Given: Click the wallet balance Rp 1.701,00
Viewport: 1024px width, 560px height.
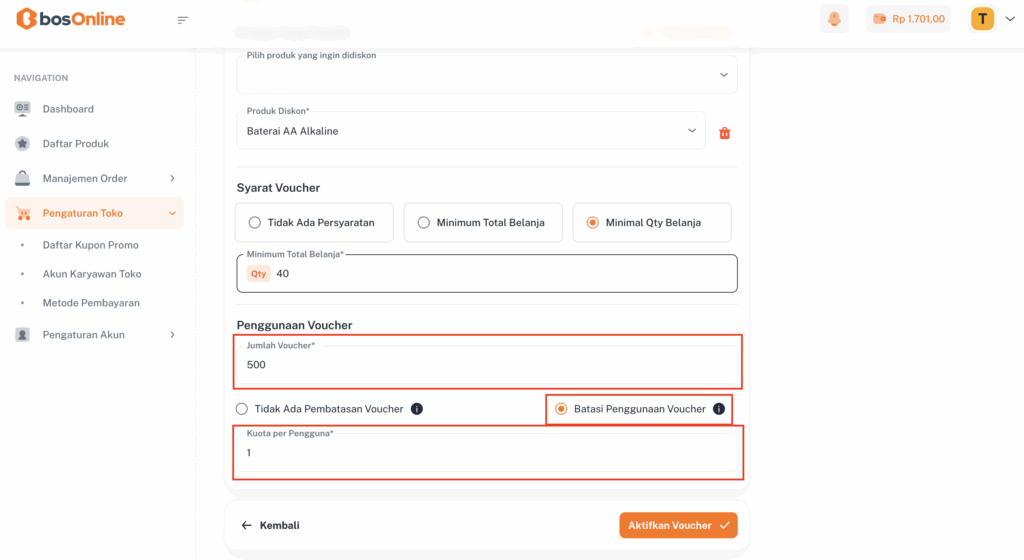Looking at the screenshot, I should 909,19.
